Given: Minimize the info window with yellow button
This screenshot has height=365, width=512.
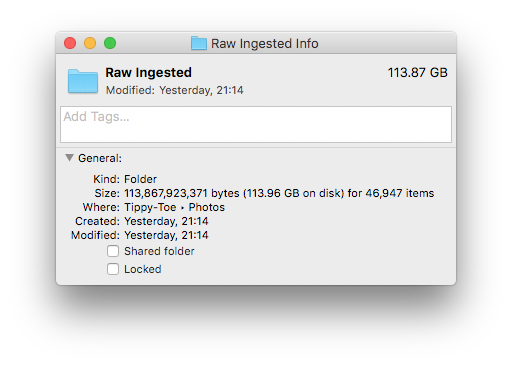Looking at the screenshot, I should pyautogui.click(x=90, y=43).
